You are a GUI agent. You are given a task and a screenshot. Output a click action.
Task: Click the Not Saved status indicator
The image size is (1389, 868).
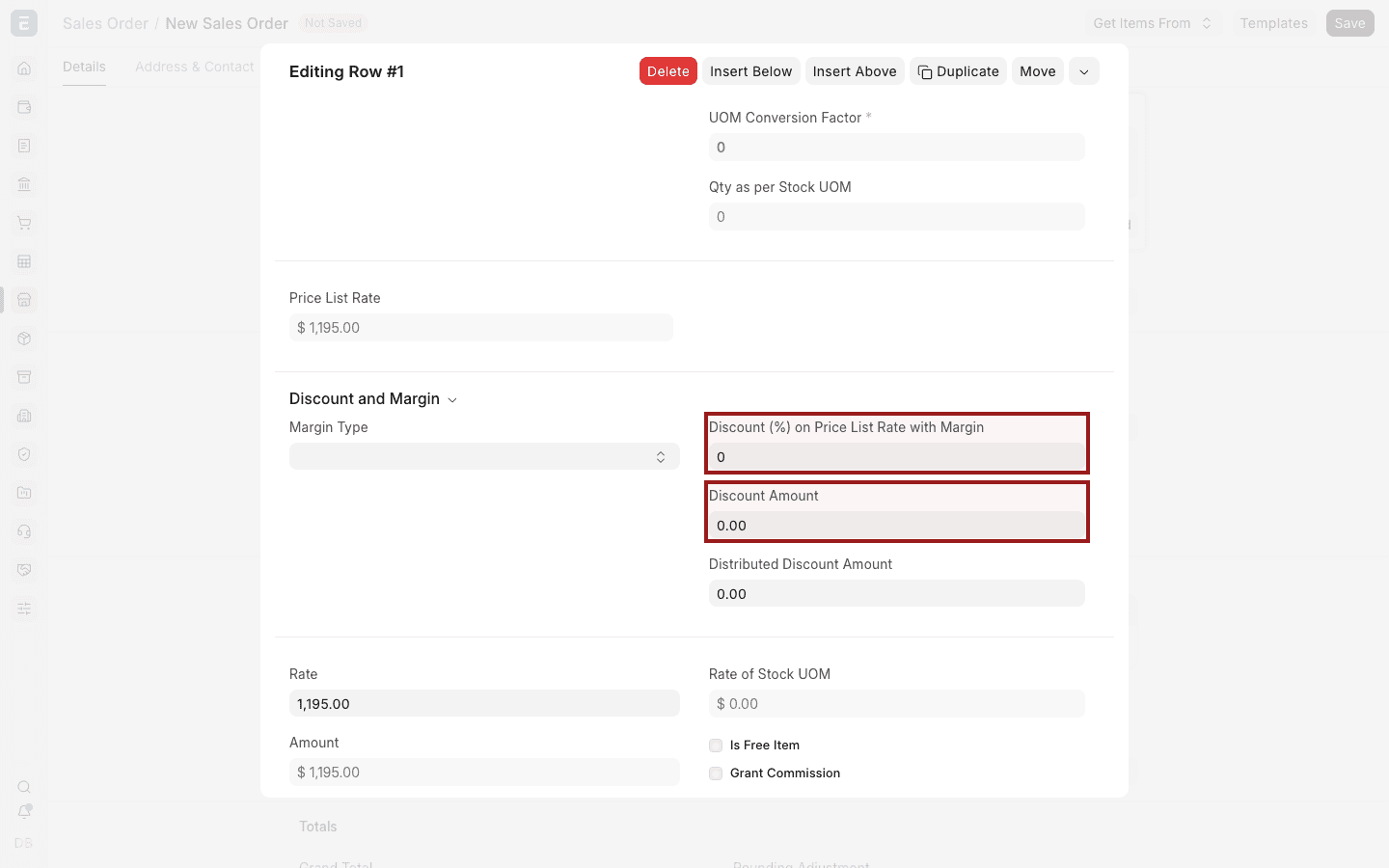click(333, 23)
